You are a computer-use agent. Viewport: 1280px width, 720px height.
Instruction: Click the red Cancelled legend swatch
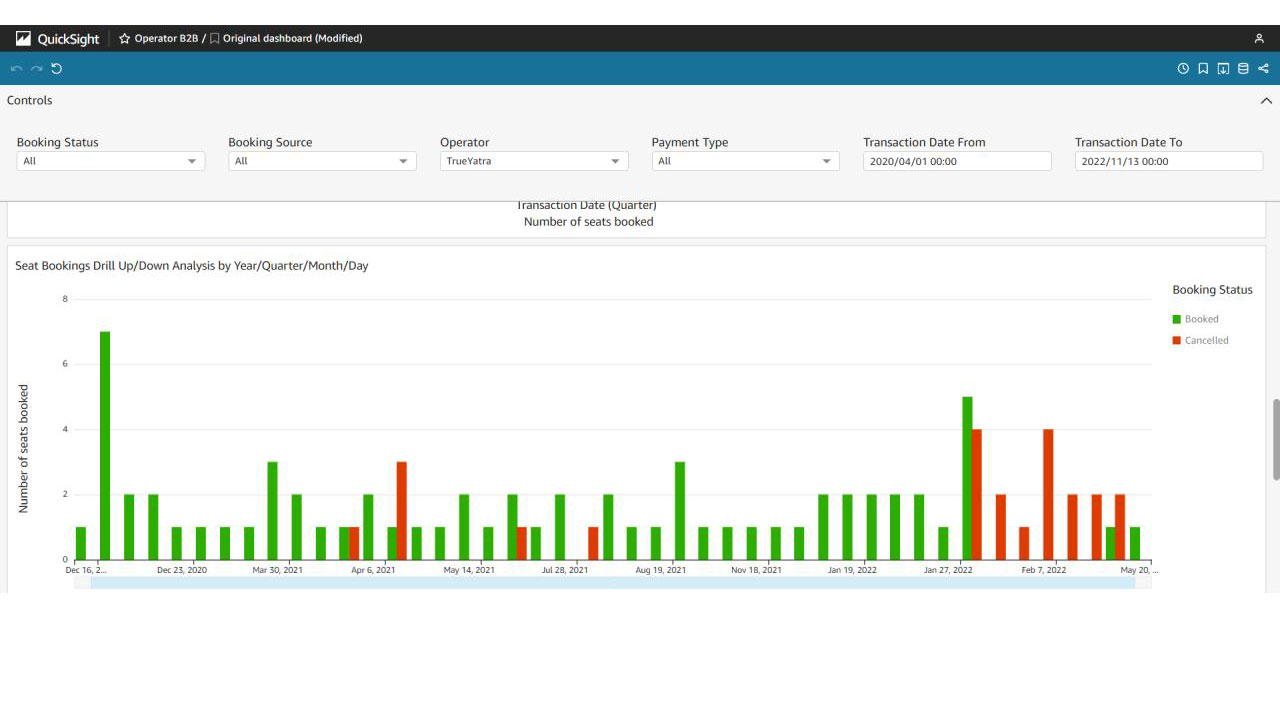coord(1177,341)
